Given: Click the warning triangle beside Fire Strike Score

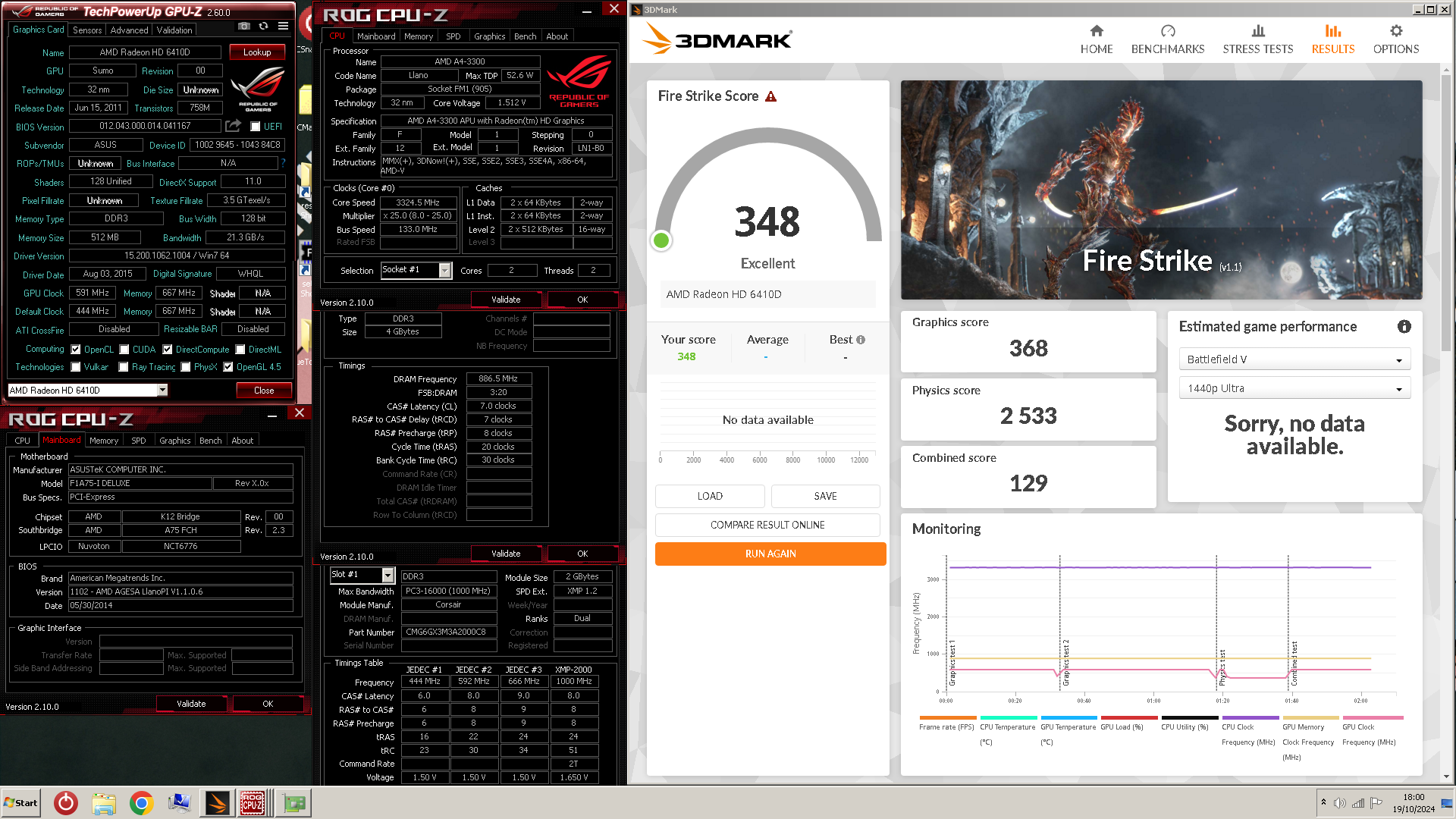Looking at the screenshot, I should pos(771,96).
